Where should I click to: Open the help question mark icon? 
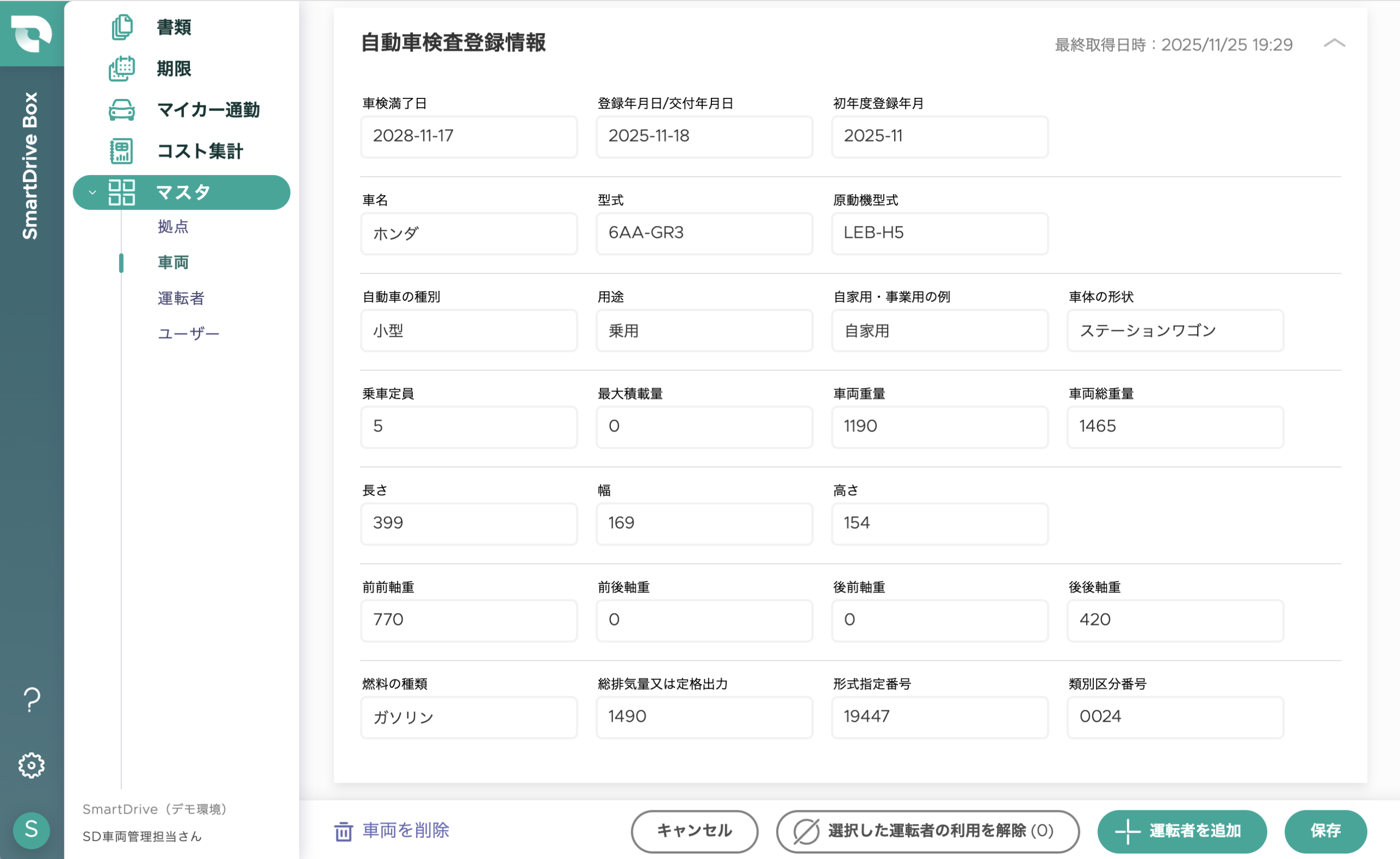(x=31, y=700)
